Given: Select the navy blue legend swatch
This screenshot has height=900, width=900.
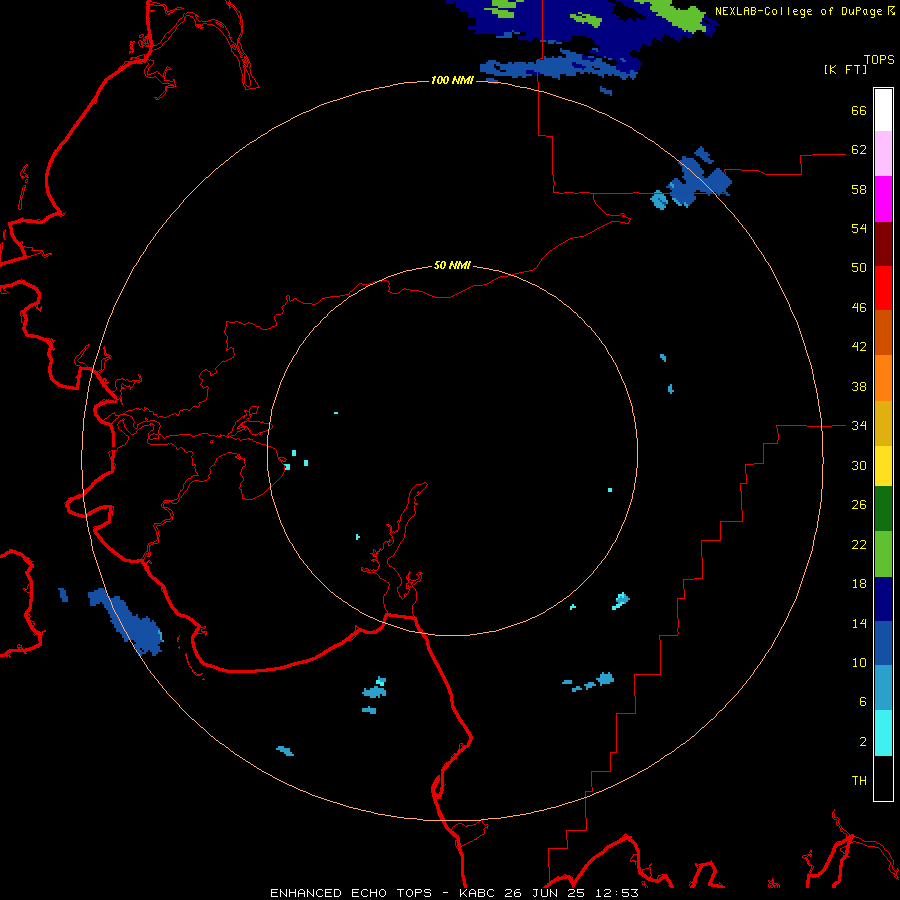Looking at the screenshot, I should 883,599.
